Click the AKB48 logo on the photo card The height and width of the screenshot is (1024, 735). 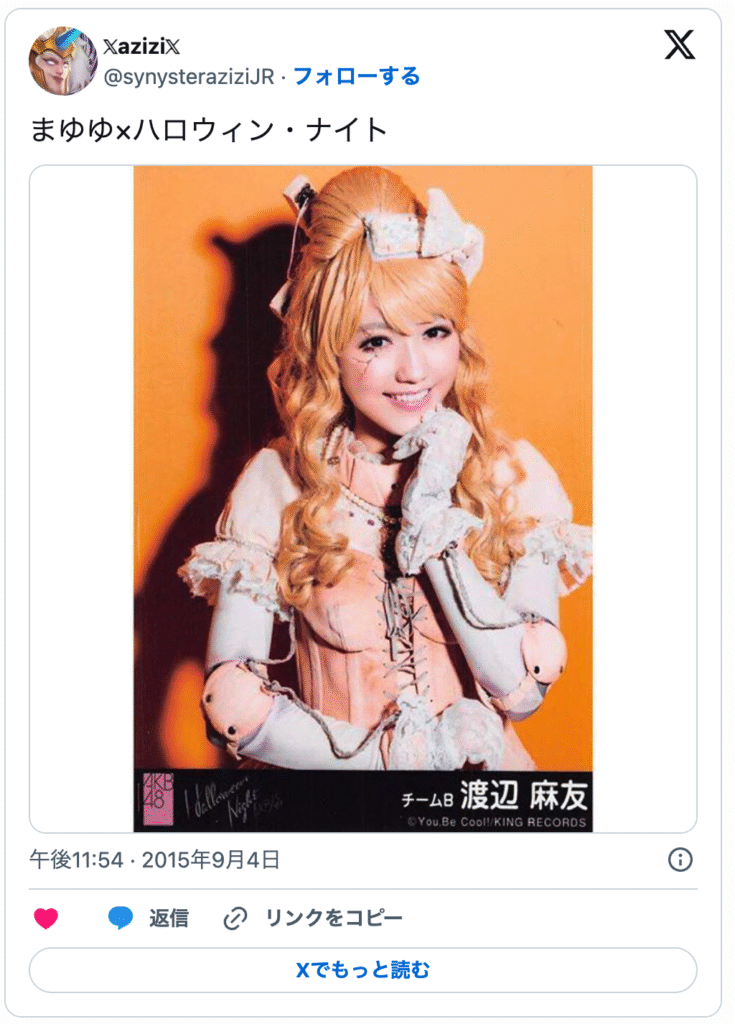[x=158, y=801]
